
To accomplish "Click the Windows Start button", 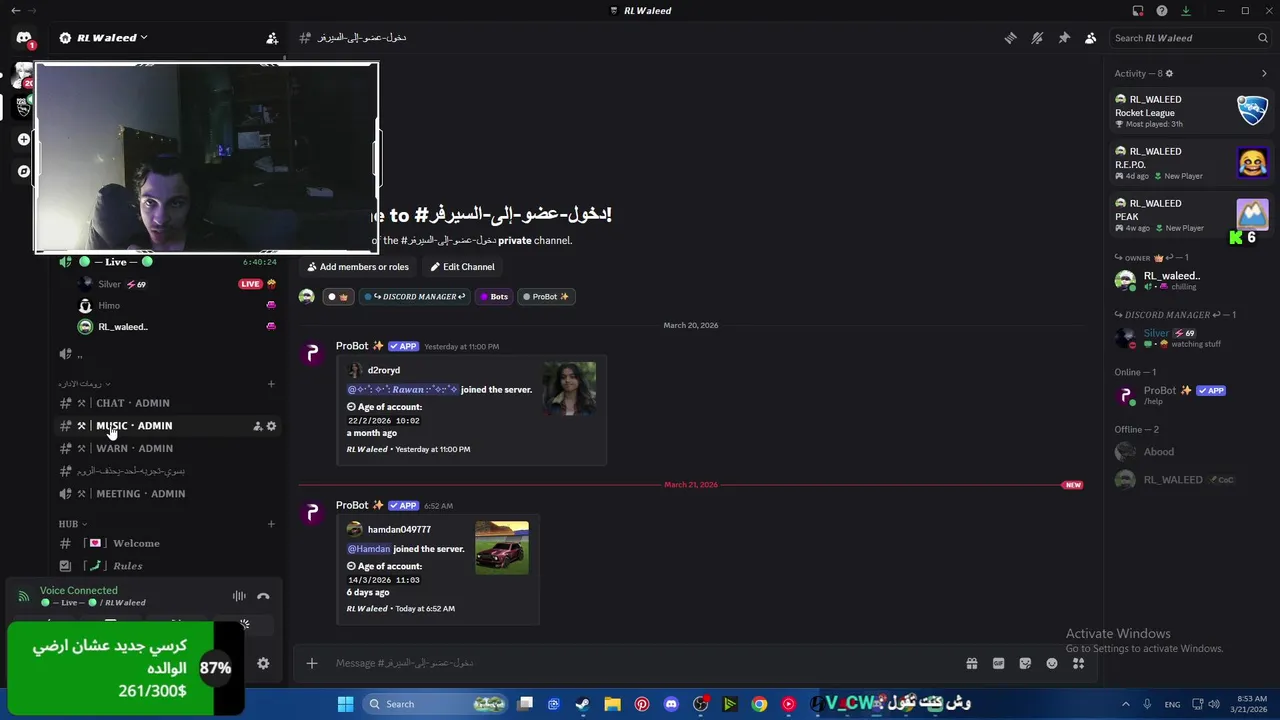I will pyautogui.click(x=345, y=704).
